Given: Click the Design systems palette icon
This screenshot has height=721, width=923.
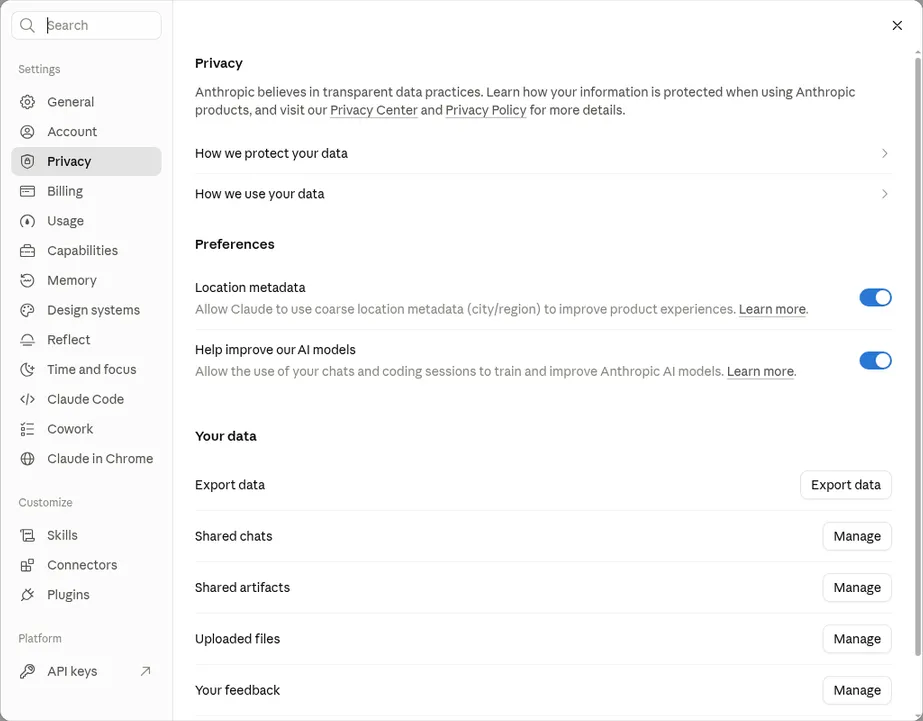Looking at the screenshot, I should pos(27,310).
